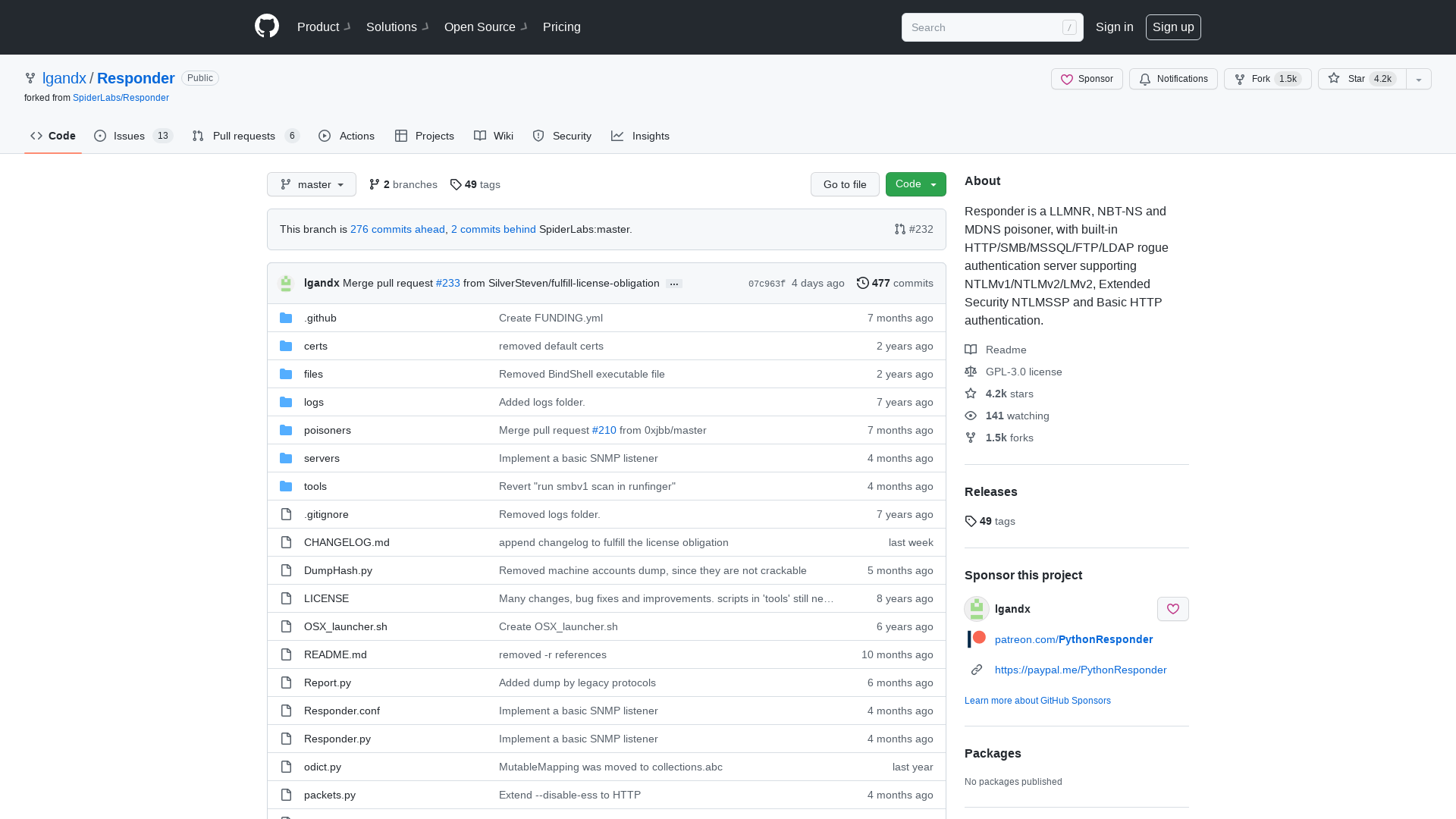Click the Sign in link
Image resolution: width=1456 pixels, height=819 pixels.
click(1115, 27)
